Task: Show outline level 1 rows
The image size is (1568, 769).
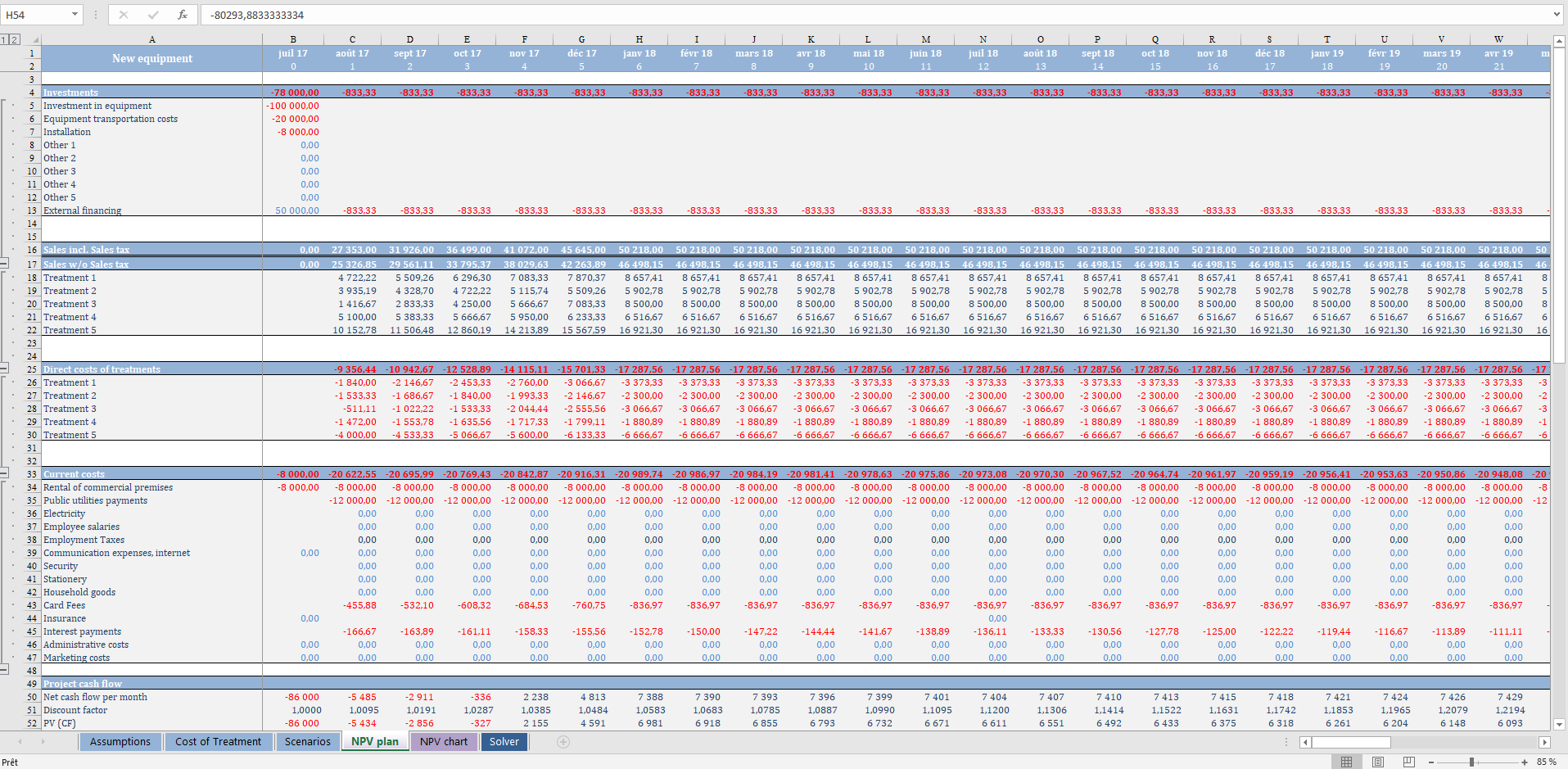Action: pos(4,39)
